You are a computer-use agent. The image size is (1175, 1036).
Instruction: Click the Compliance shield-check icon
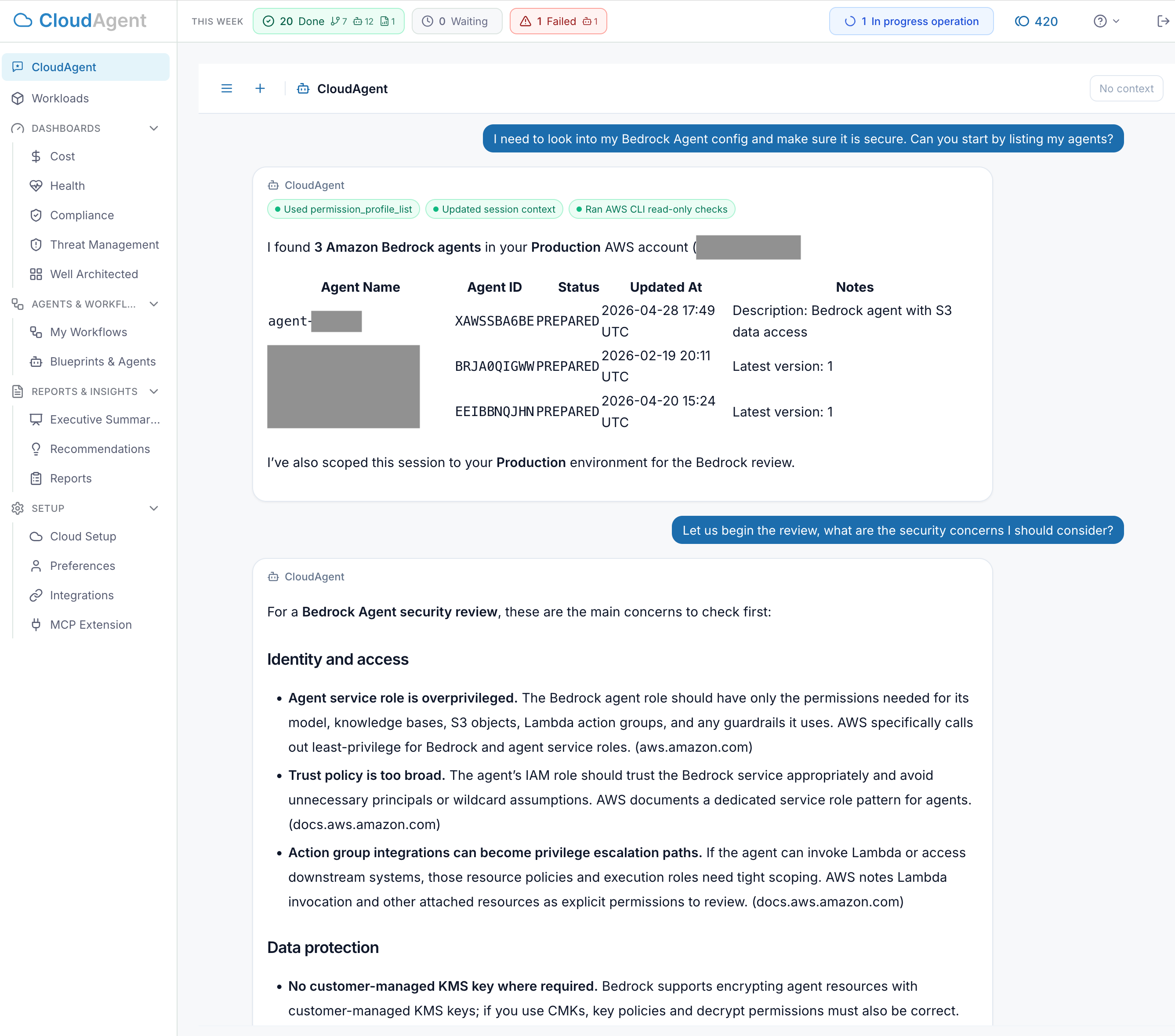36,215
